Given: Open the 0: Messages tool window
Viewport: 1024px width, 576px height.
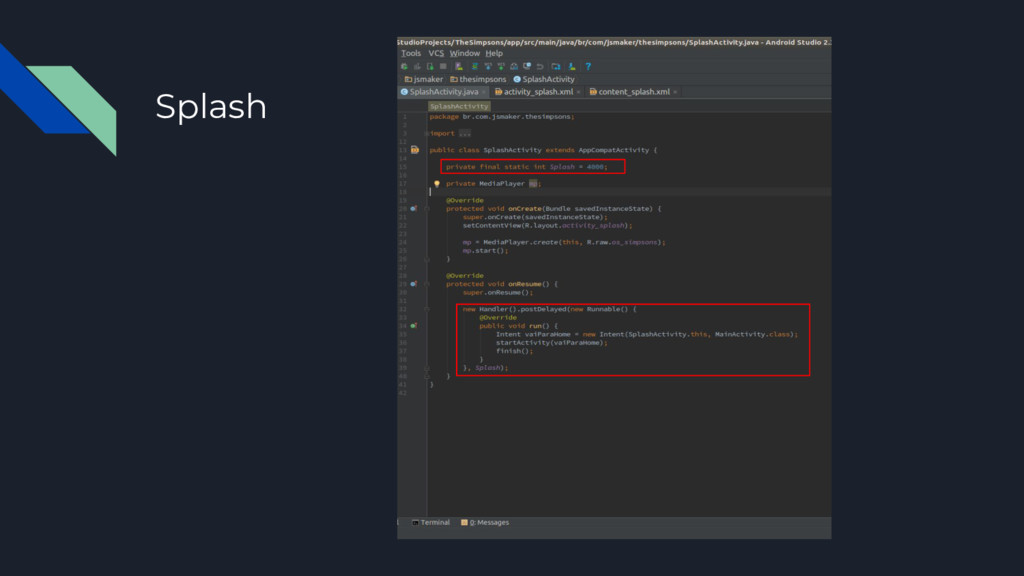Looking at the screenshot, I should 485,522.
